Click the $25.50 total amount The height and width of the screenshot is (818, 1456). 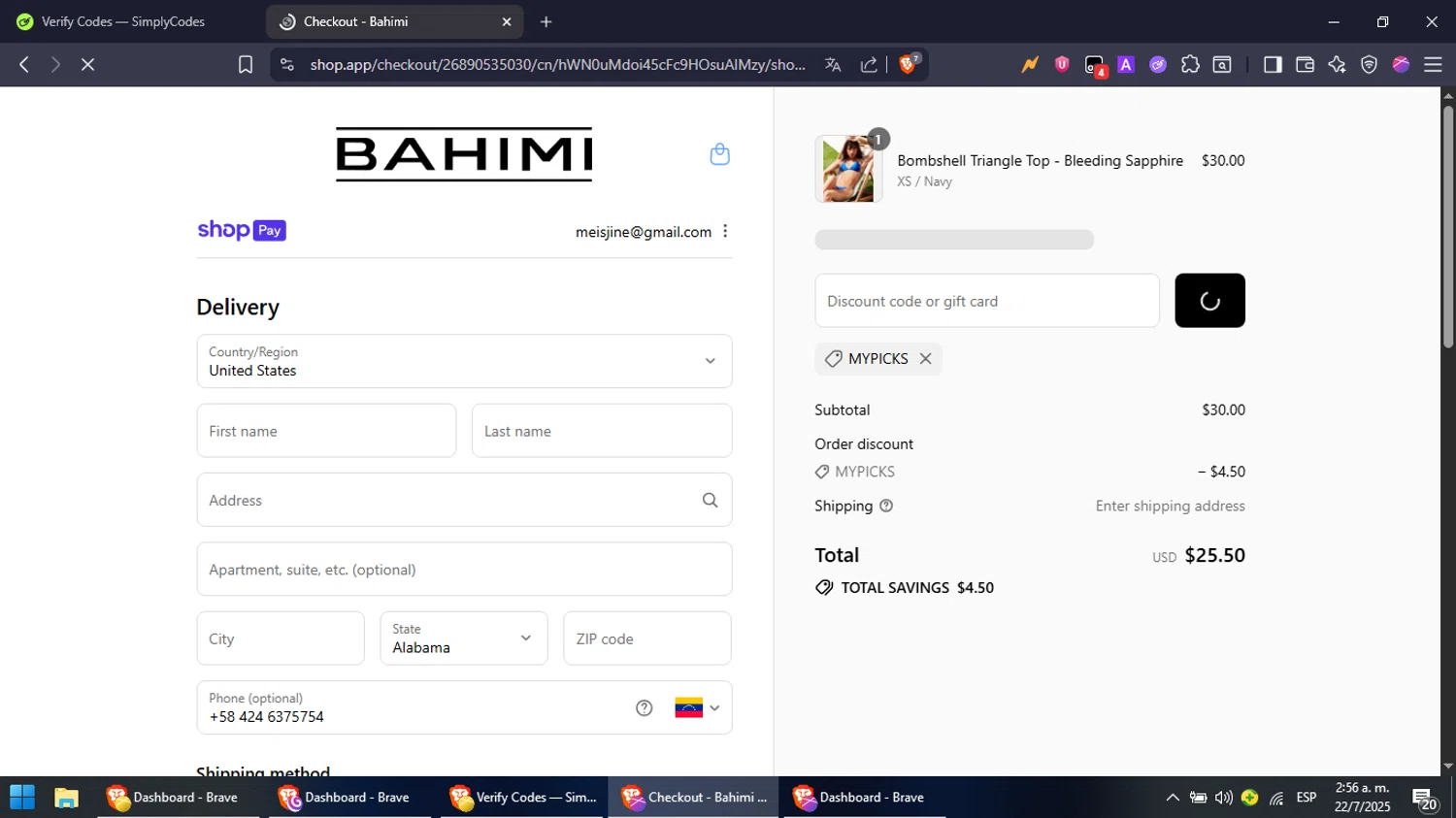[x=1215, y=555]
